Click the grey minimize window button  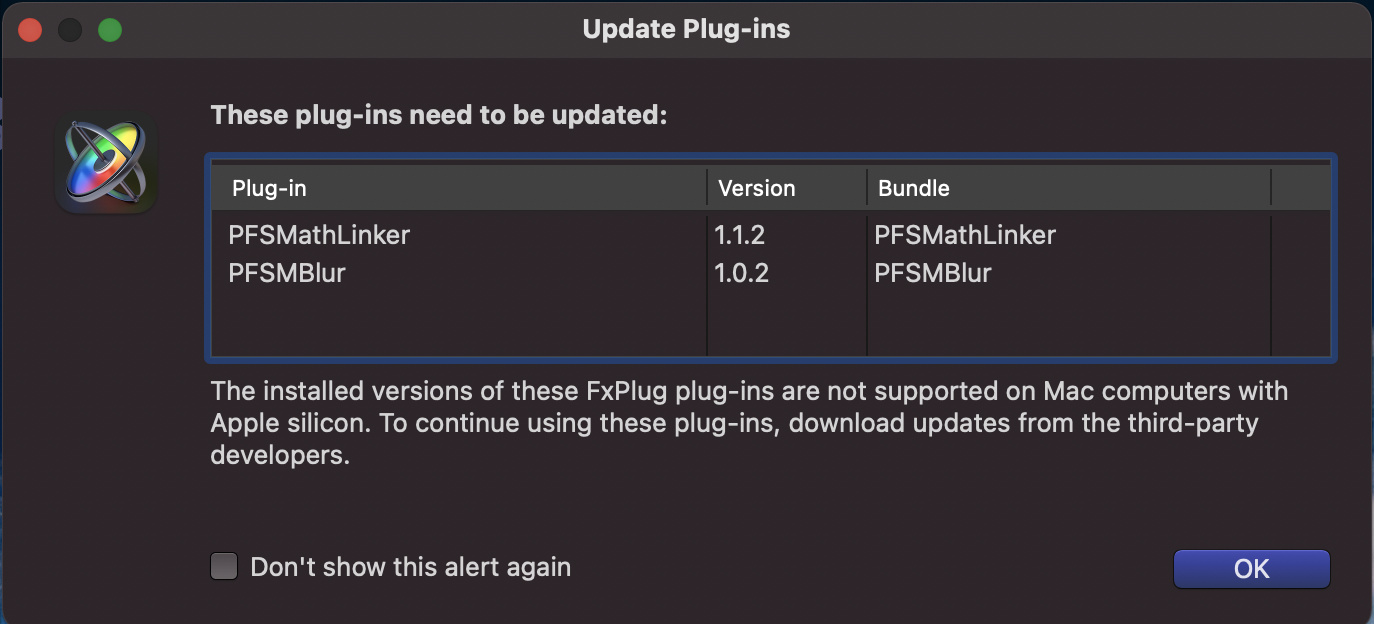[70, 30]
